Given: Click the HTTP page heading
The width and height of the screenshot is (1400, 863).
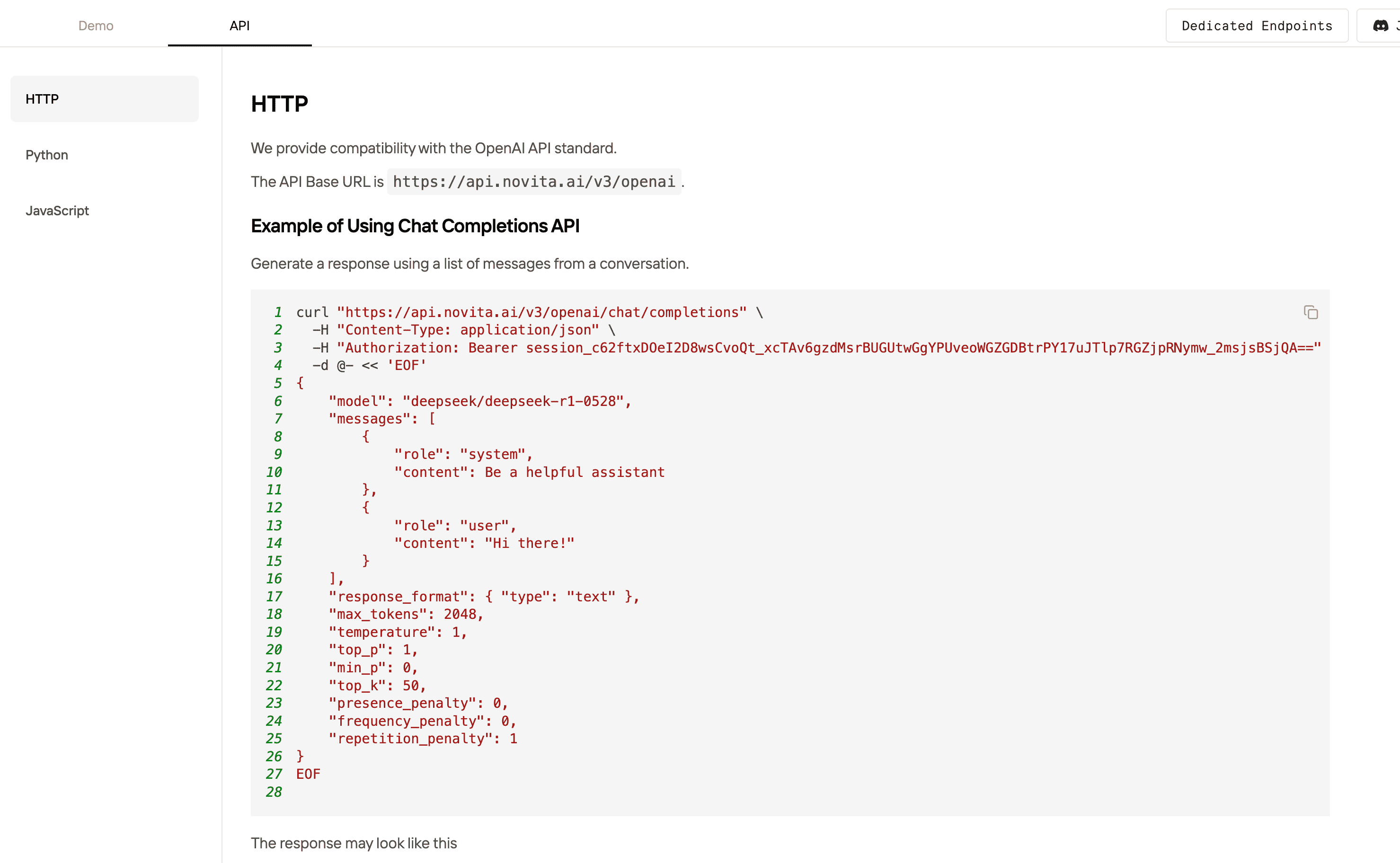Looking at the screenshot, I should pyautogui.click(x=279, y=104).
